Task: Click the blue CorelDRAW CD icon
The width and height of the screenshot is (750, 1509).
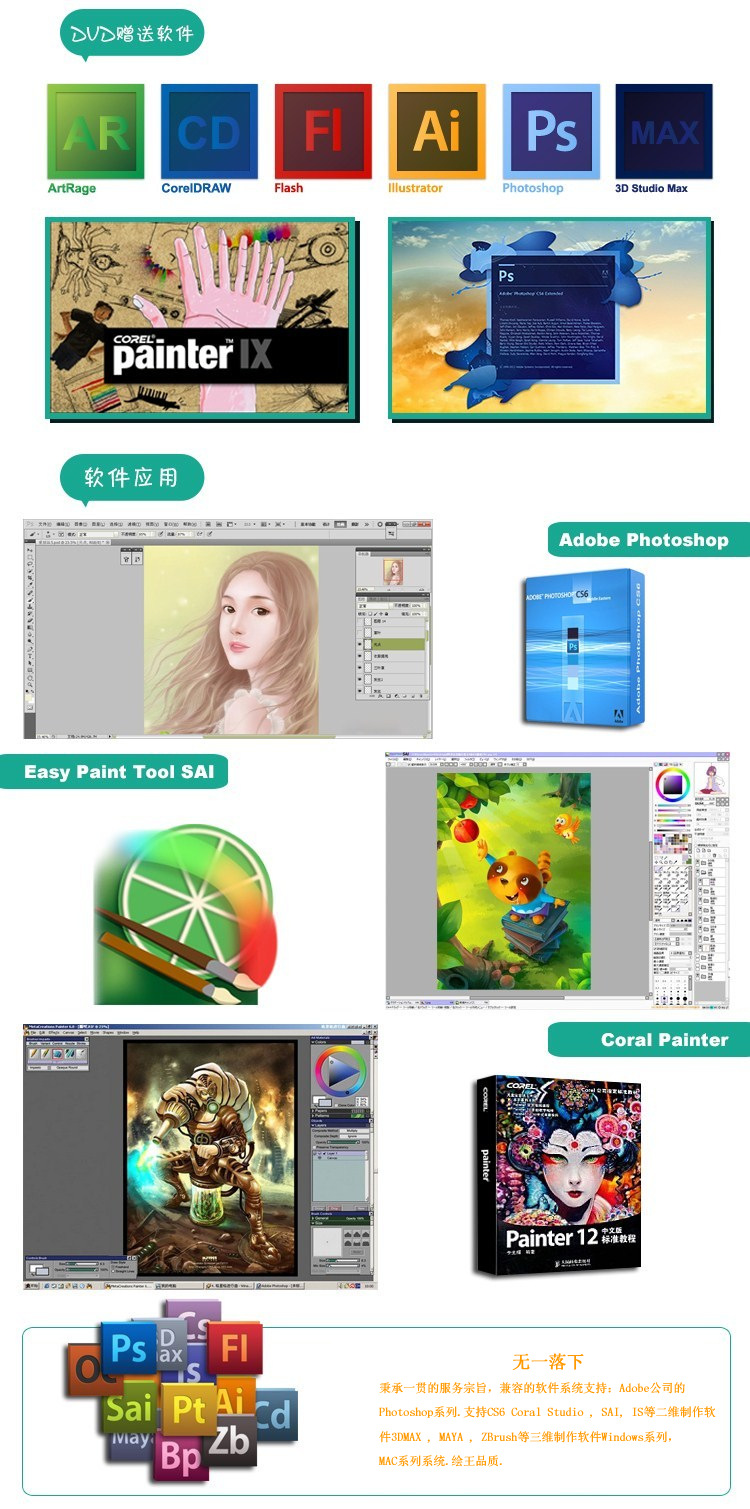Action: [x=209, y=131]
